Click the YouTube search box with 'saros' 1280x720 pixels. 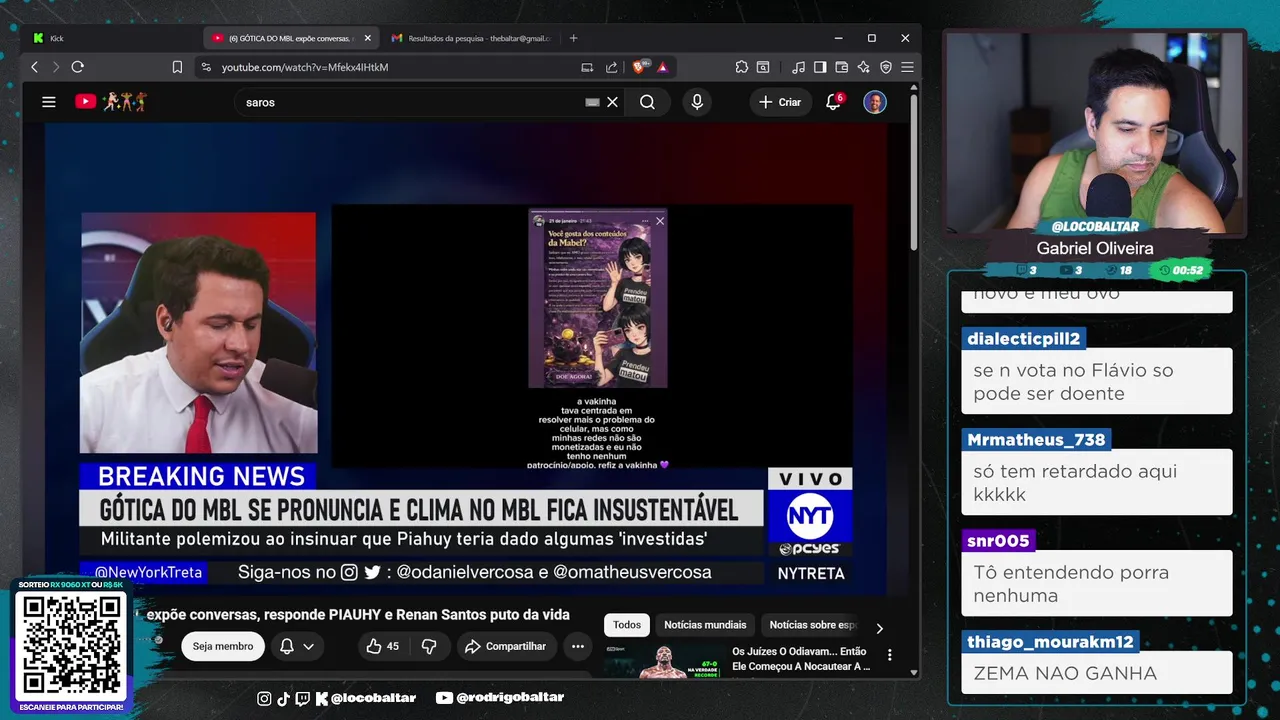(410, 102)
